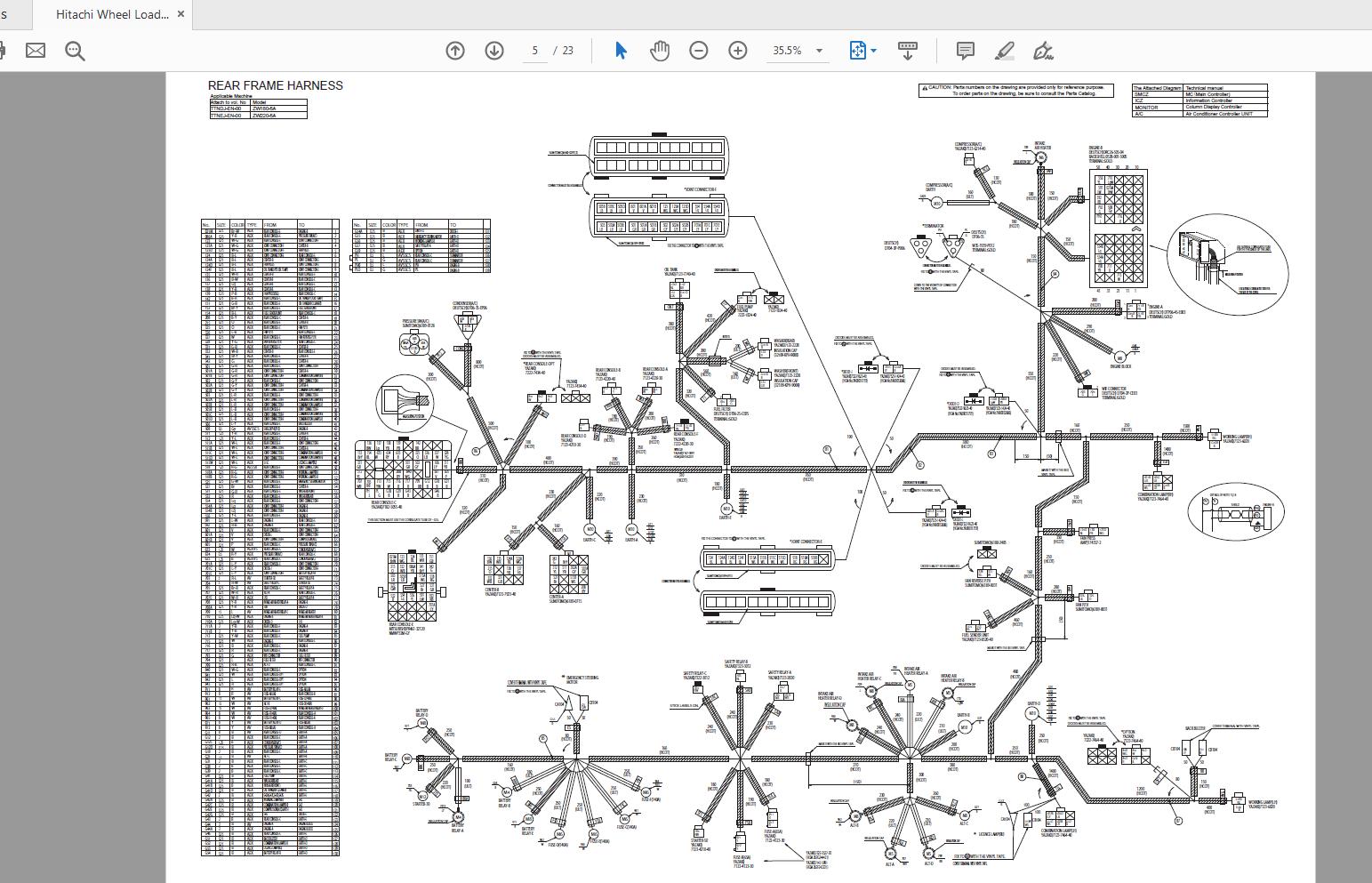Add a sticky note comment
The width and height of the screenshot is (1372, 883).
click(x=966, y=51)
